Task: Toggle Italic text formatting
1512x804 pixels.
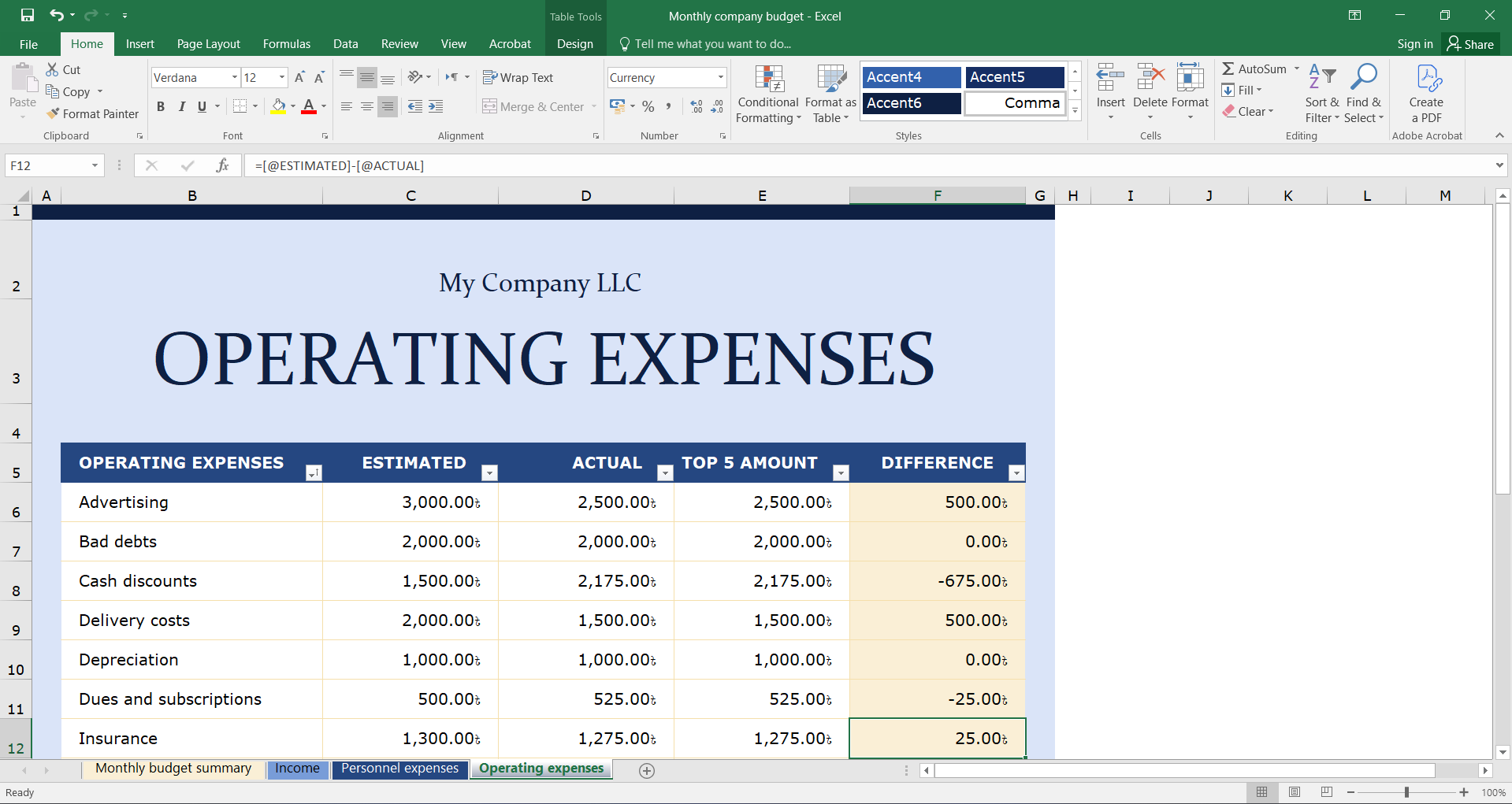Action: click(181, 106)
